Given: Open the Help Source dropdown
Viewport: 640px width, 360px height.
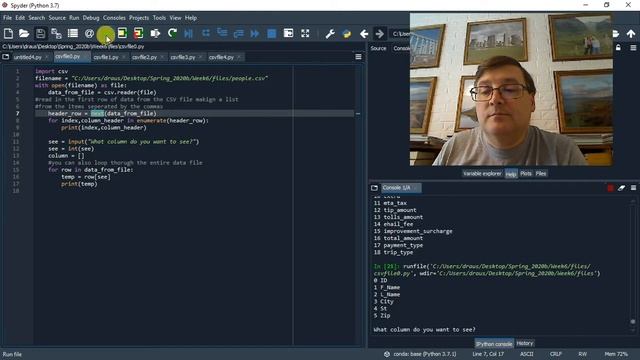Looking at the screenshot, I should point(402,48).
